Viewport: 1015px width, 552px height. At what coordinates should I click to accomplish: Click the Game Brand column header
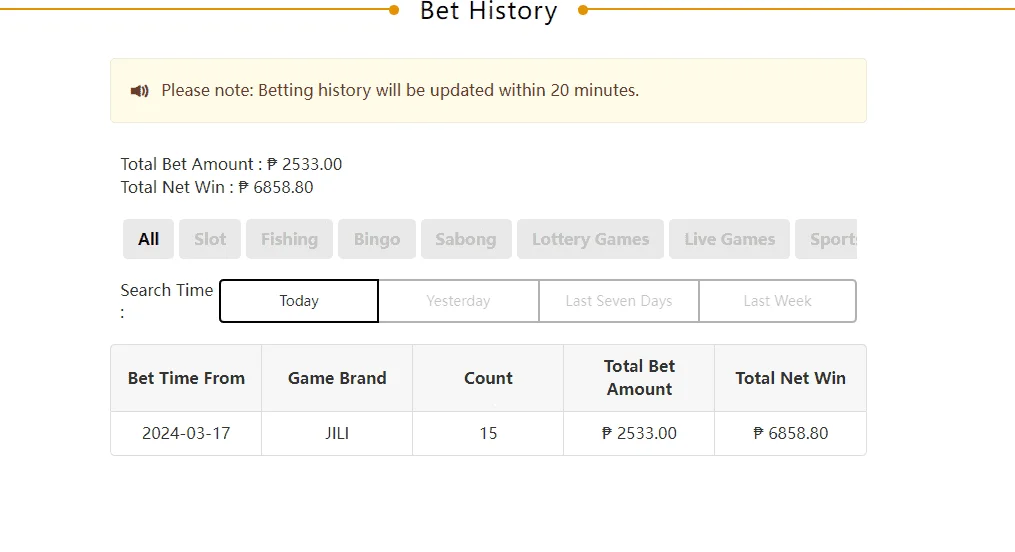click(337, 378)
